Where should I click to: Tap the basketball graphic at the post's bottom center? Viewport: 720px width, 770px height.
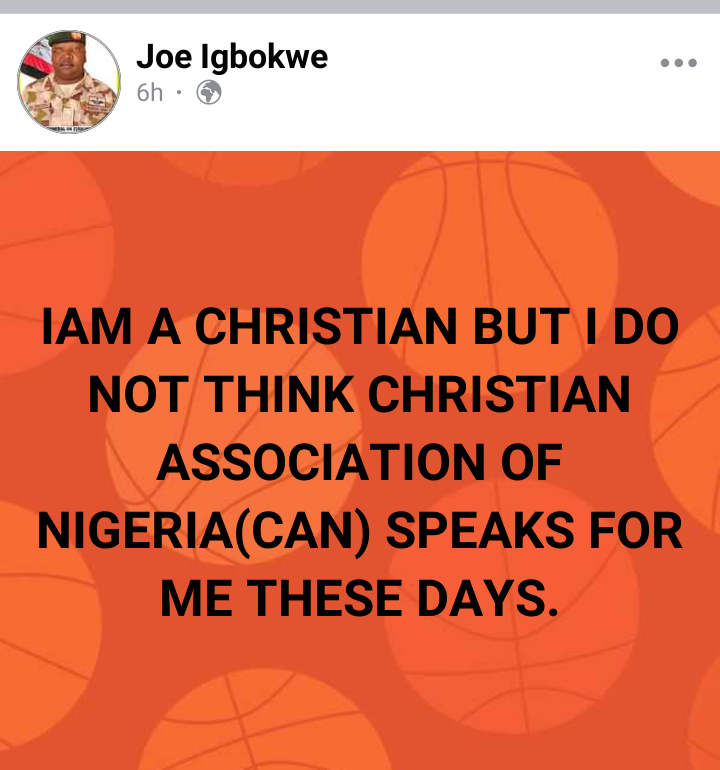click(x=265, y=721)
